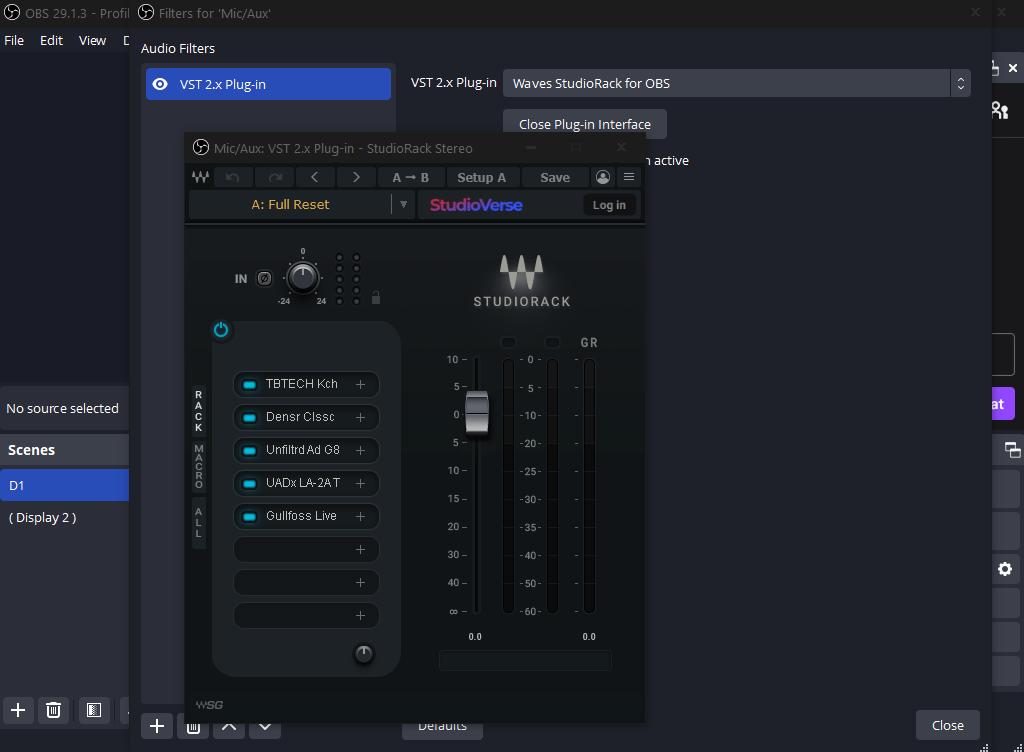This screenshot has width=1024, height=752.
Task: Toggle the rack power button
Action: (x=221, y=329)
